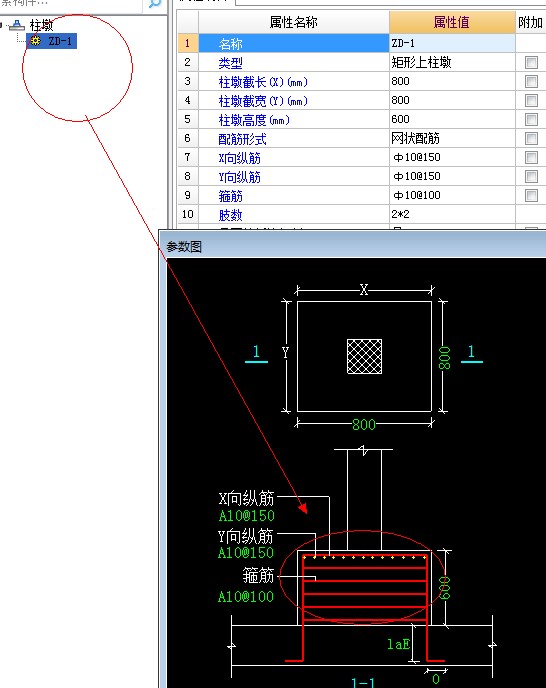546x688 pixels.
Task: Click the green 0 dimension in section
Action: 435,679
